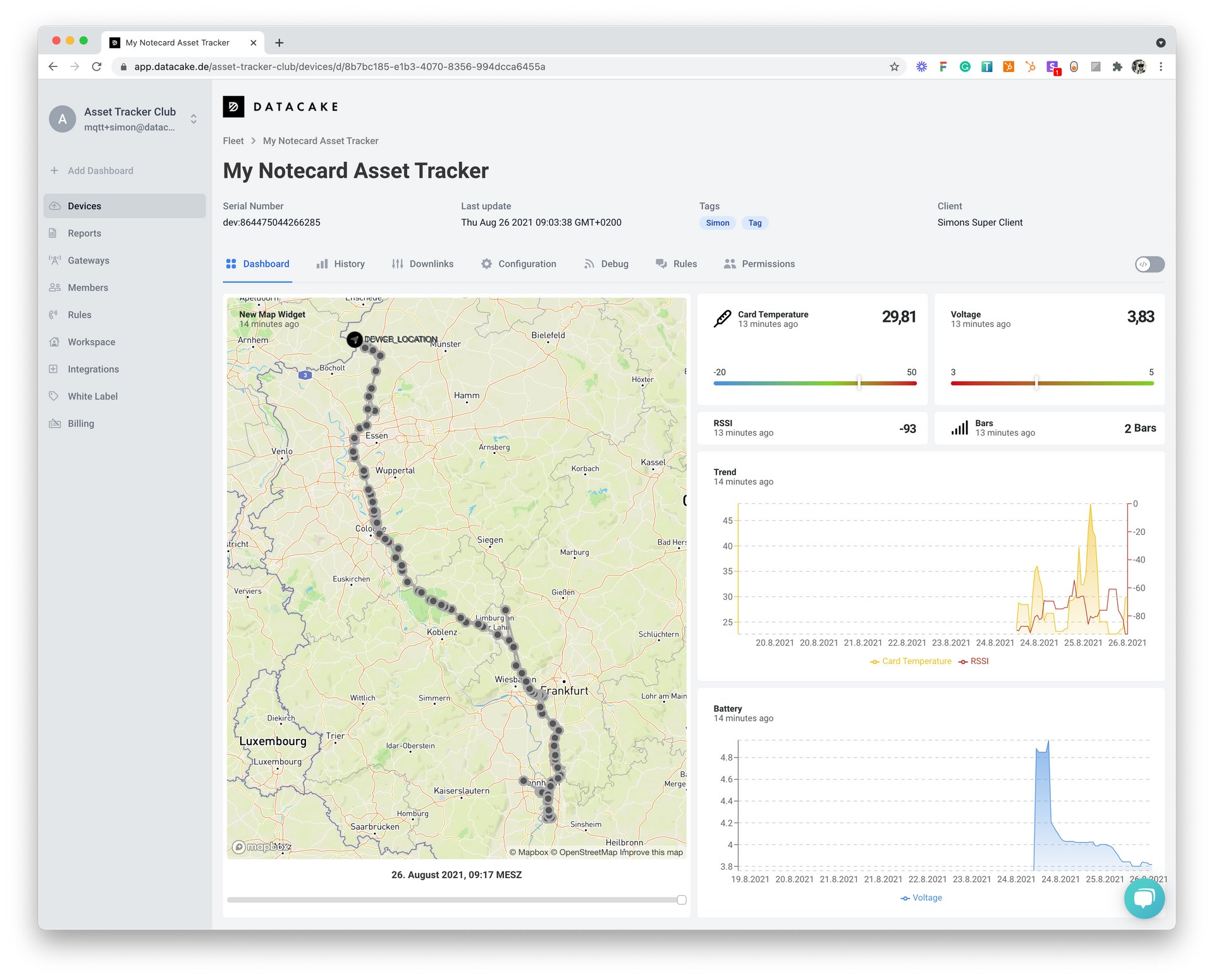This screenshot has width=1214, height=980.
Task: Click the Devices cloud icon
Action: click(55, 206)
